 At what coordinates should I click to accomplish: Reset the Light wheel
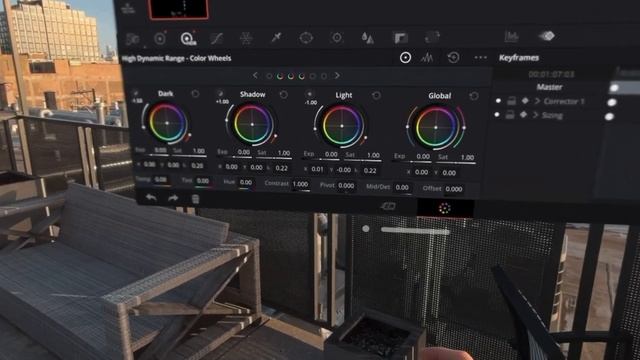pyautogui.click(x=376, y=96)
